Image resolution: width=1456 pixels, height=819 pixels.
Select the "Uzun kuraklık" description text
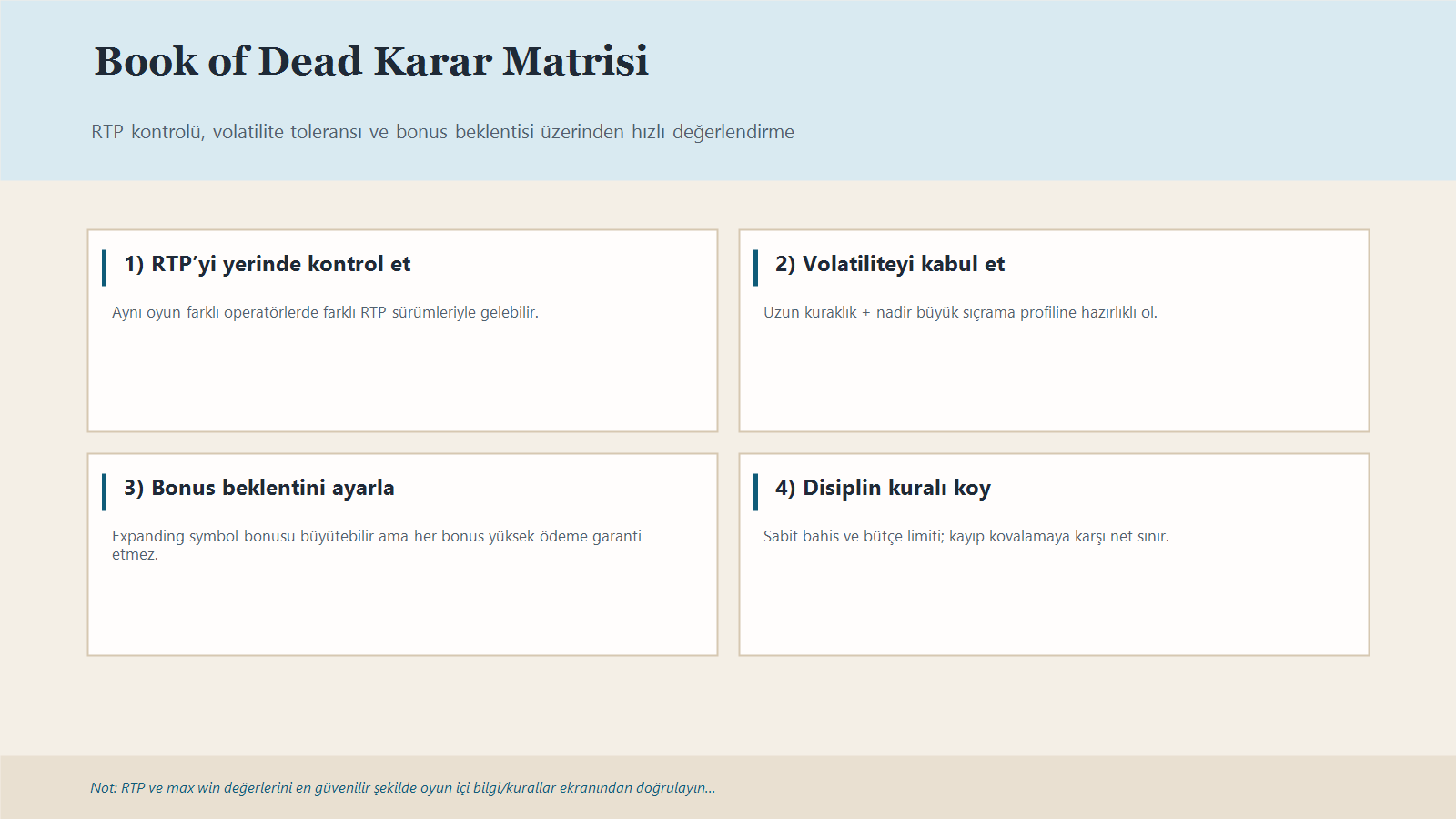[960, 312]
